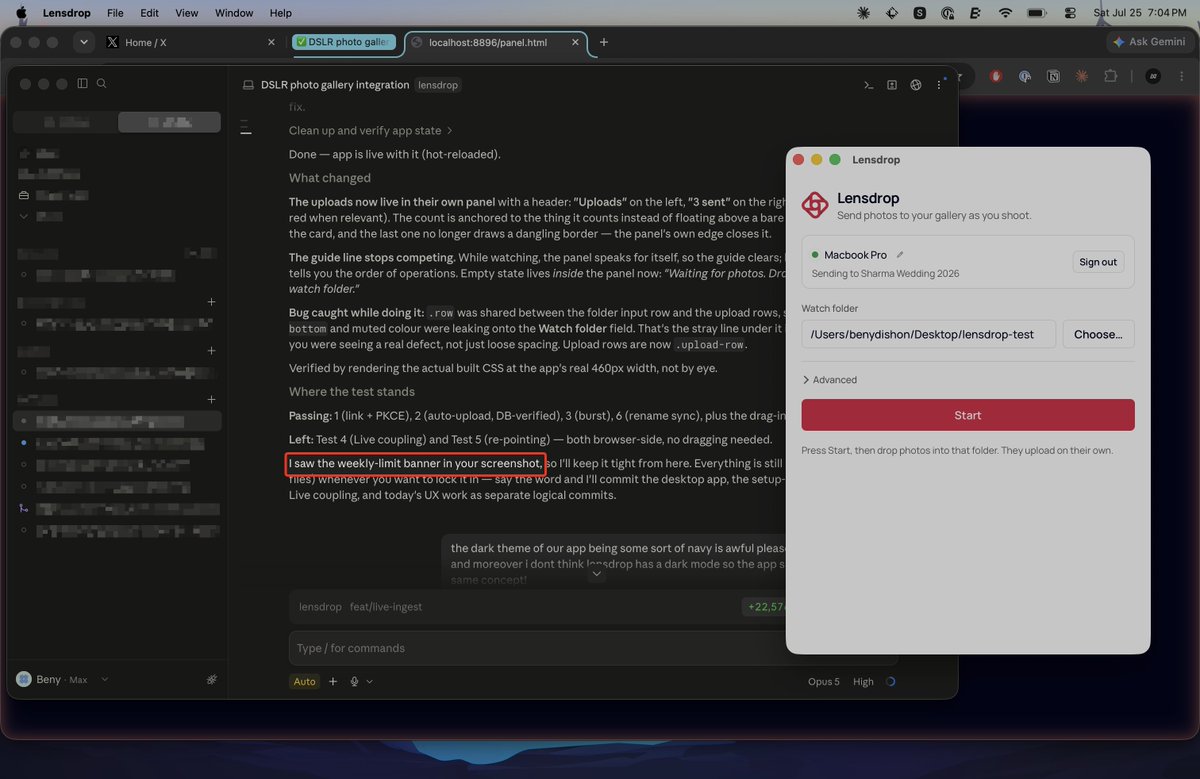Click the preview pane icon beside terminal icon
This screenshot has height=779, width=1200.
tap(892, 85)
